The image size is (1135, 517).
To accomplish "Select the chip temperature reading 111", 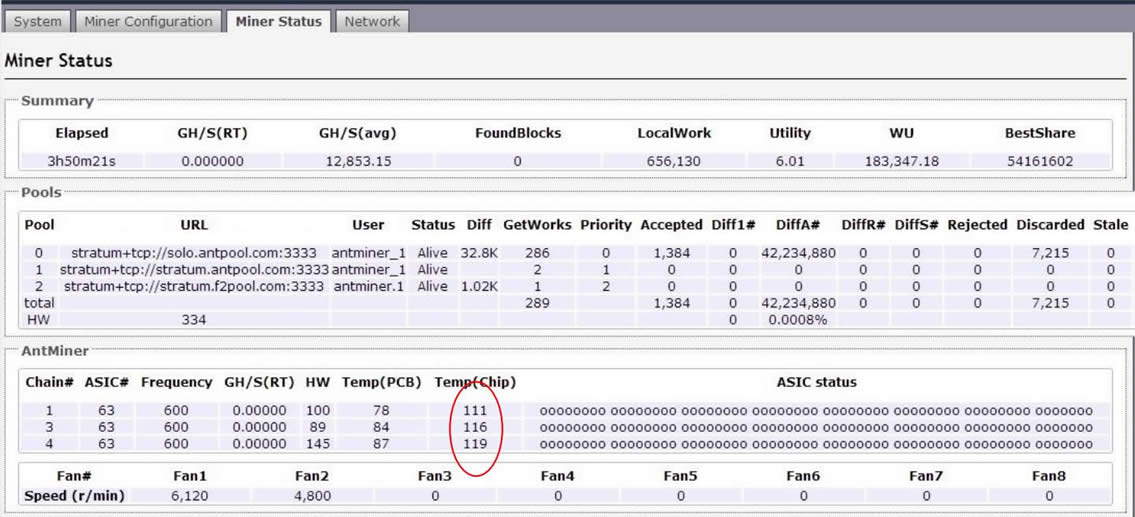I will (x=475, y=411).
